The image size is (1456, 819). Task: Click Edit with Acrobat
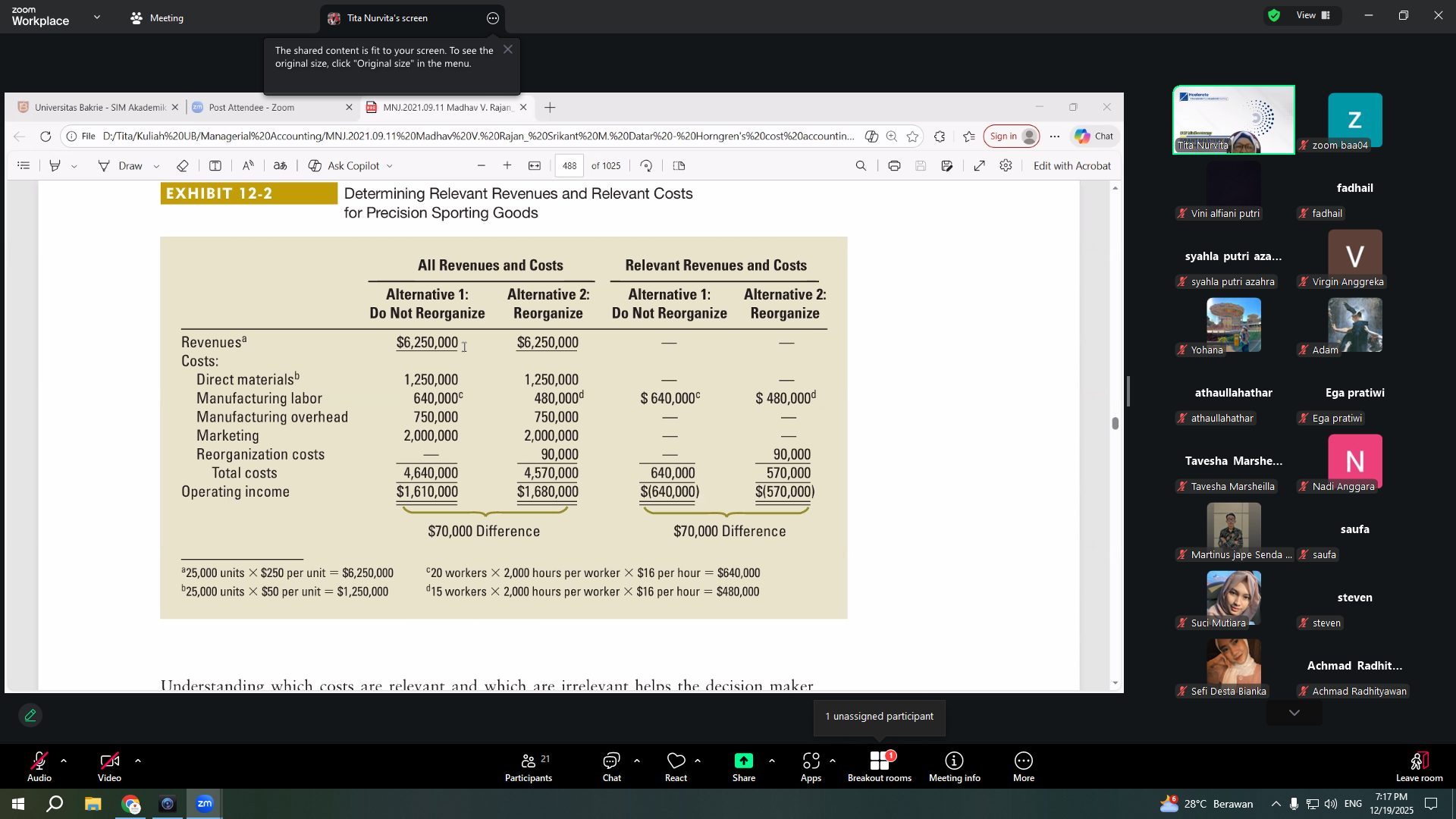pyautogui.click(x=1072, y=165)
